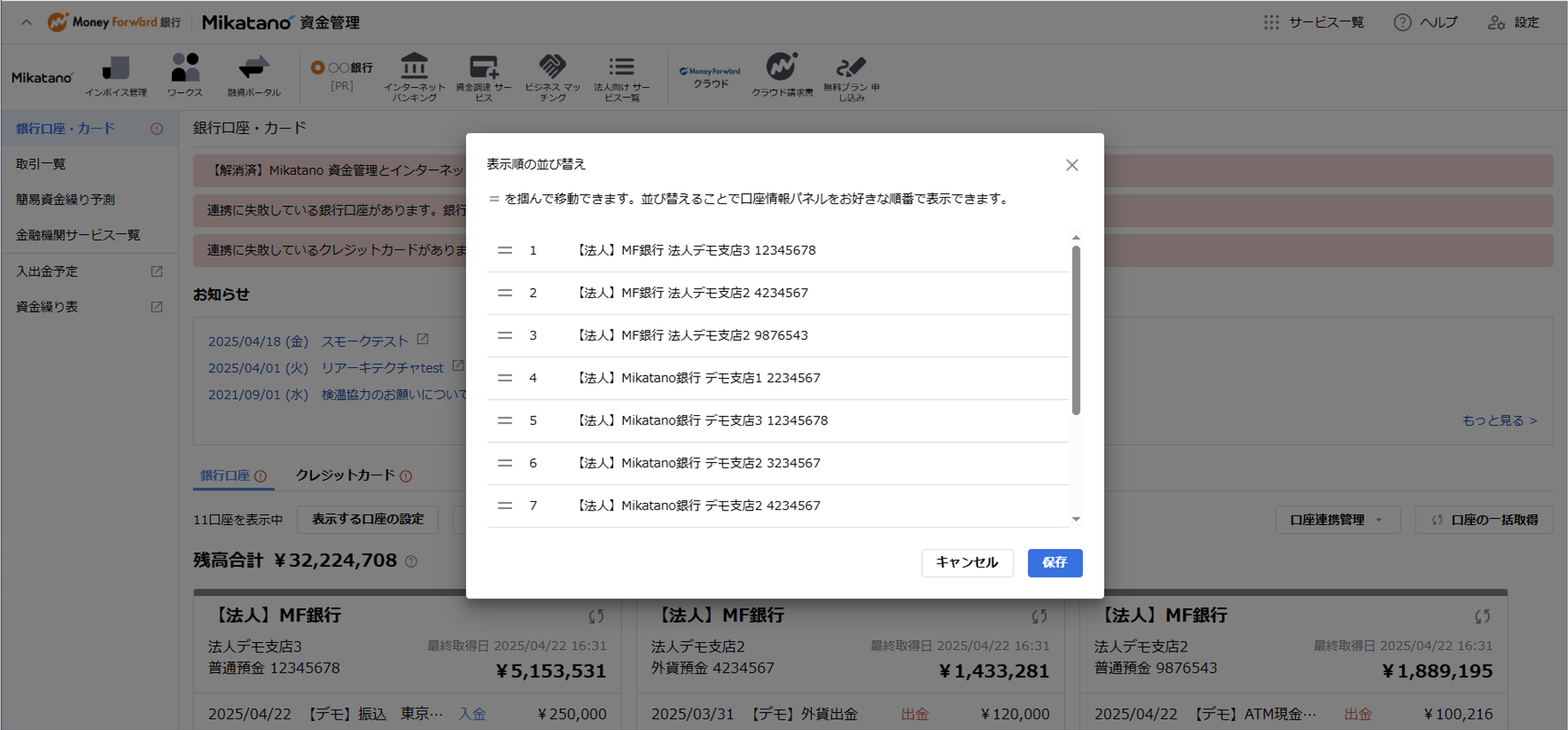Collapse the top header chevron
The width and height of the screenshot is (1568, 730).
(x=26, y=22)
